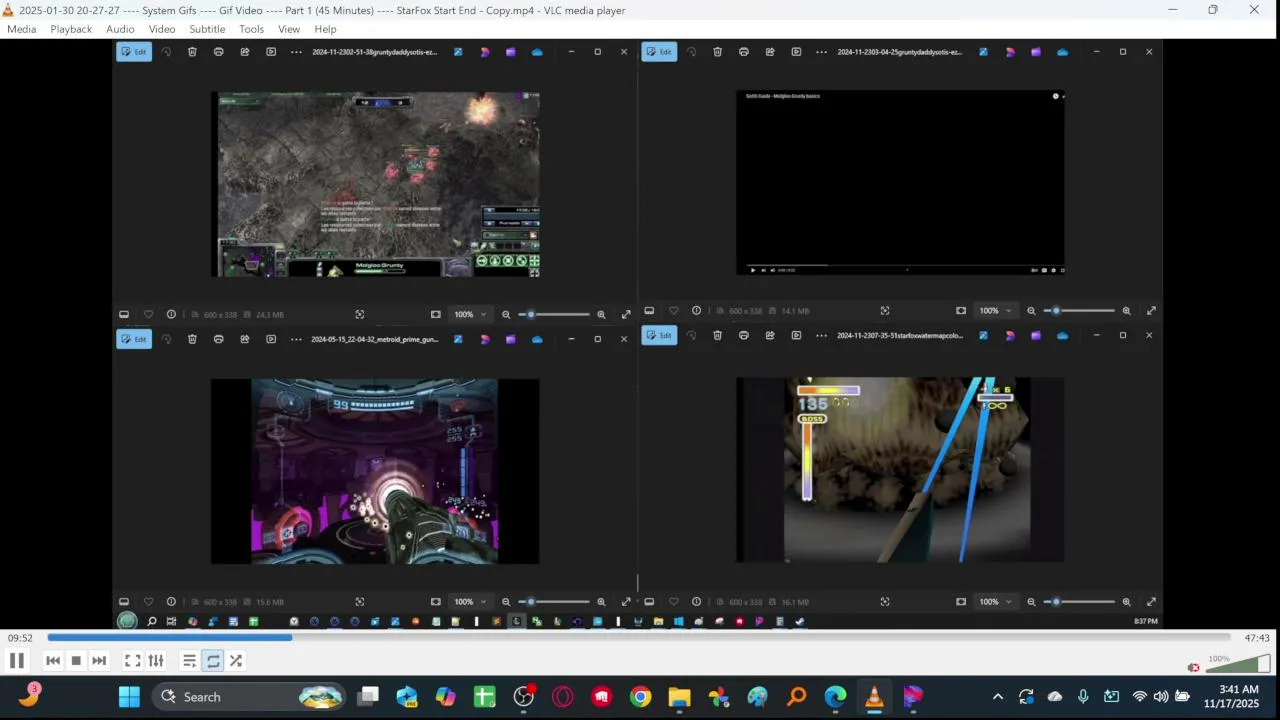Click Edit in the metroid_prime Photos window
Image resolution: width=1280 pixels, height=720 pixels.
(x=134, y=339)
